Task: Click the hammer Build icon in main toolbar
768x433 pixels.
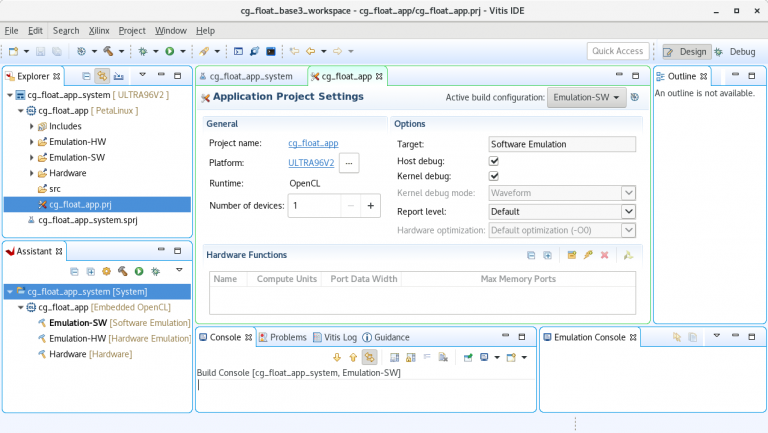Action: [109, 51]
